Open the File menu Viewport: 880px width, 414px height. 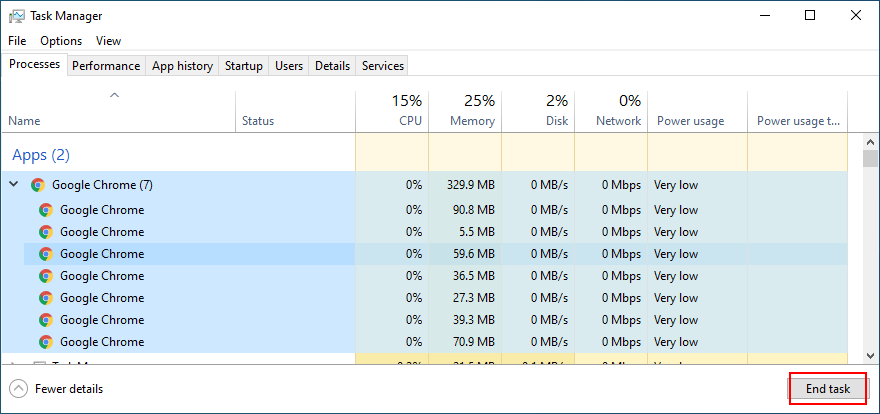pyautogui.click(x=17, y=41)
